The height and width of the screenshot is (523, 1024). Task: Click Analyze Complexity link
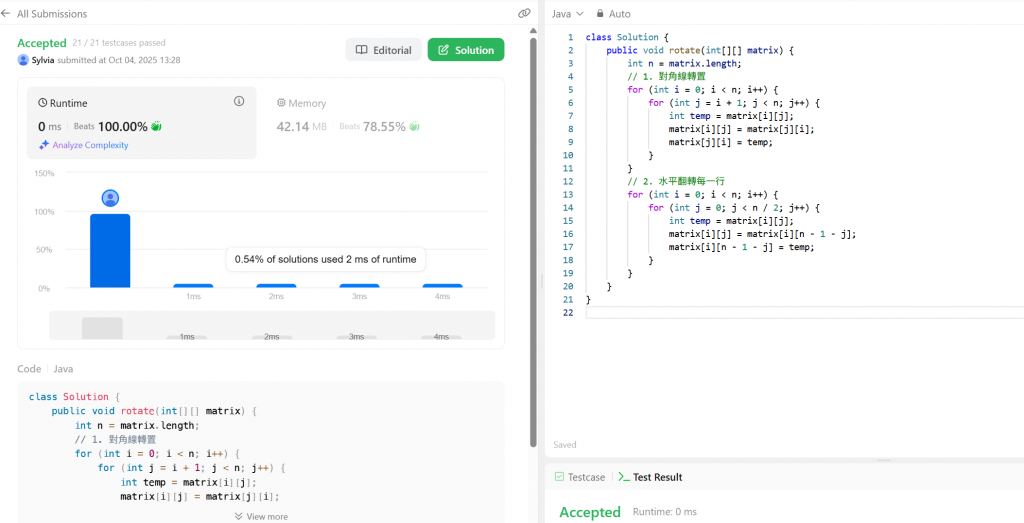(x=90, y=145)
